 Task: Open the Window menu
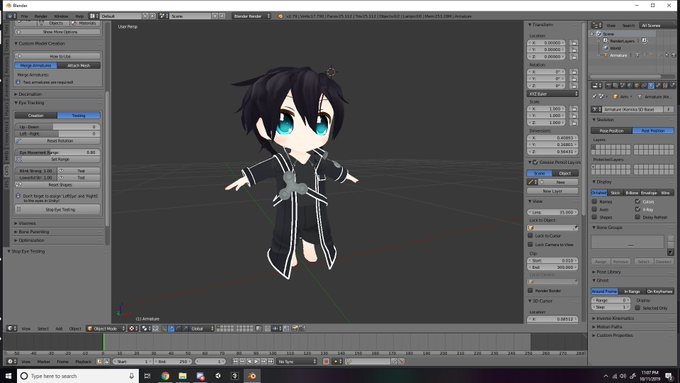click(61, 16)
